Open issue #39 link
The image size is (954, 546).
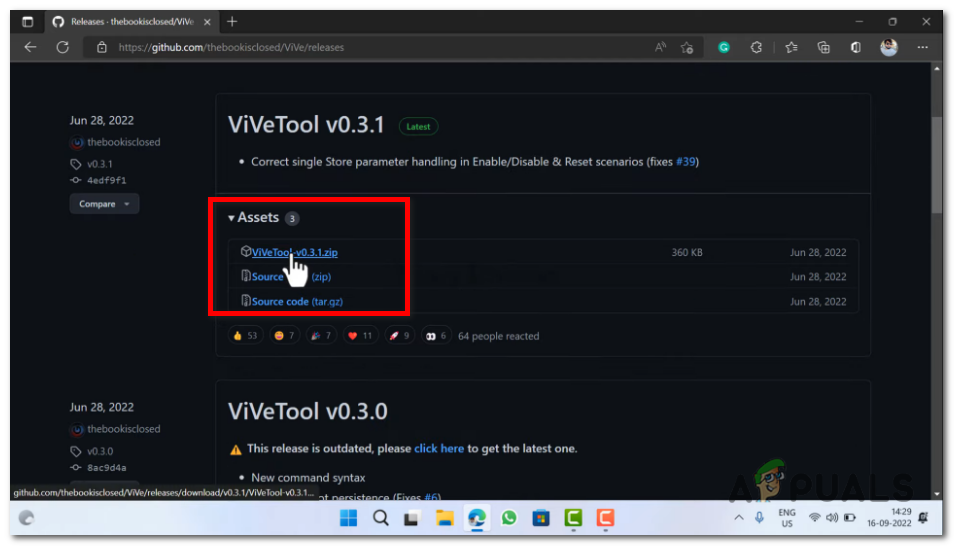(x=685, y=162)
